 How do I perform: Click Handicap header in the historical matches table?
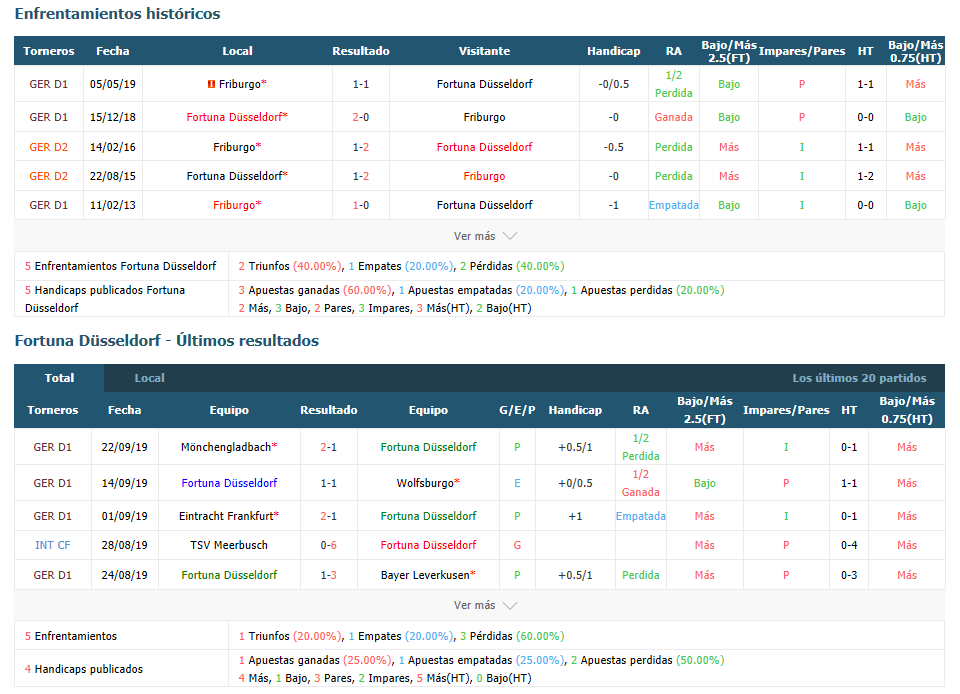click(613, 51)
